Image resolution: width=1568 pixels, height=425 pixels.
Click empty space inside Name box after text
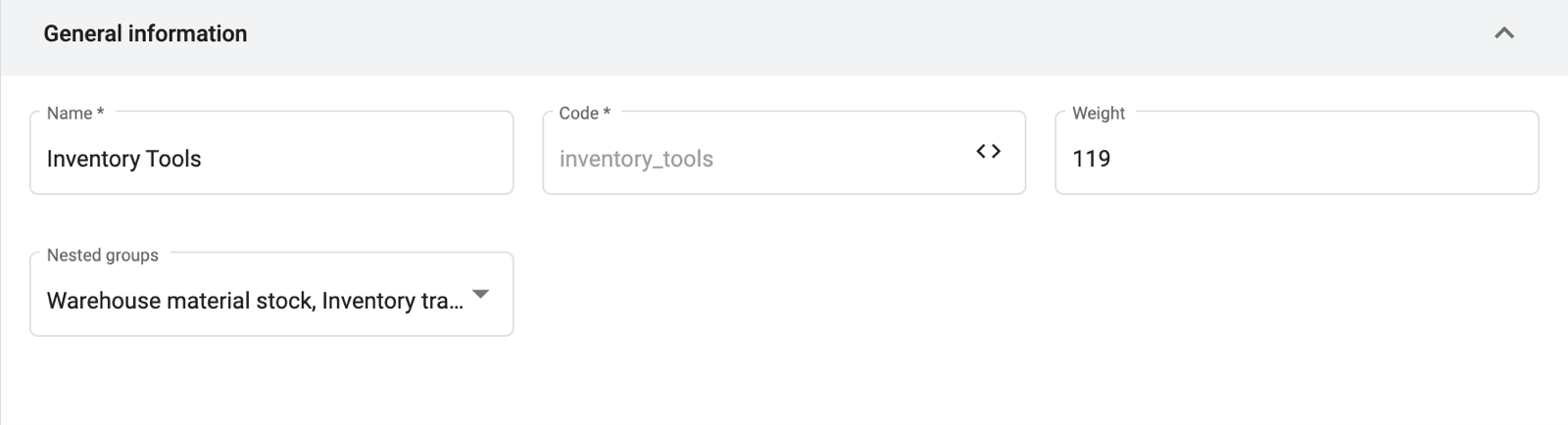358,159
